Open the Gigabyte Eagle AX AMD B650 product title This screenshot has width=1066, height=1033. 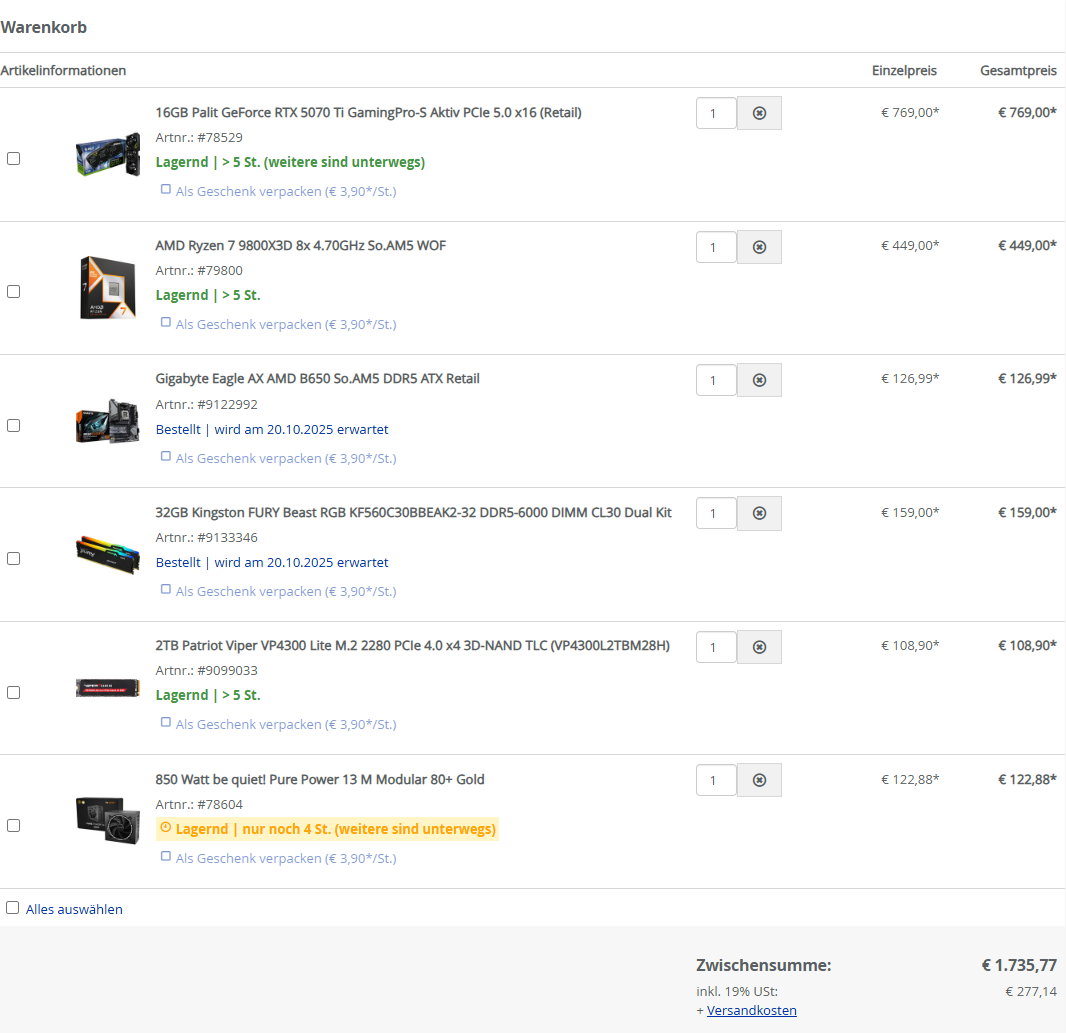(317, 379)
